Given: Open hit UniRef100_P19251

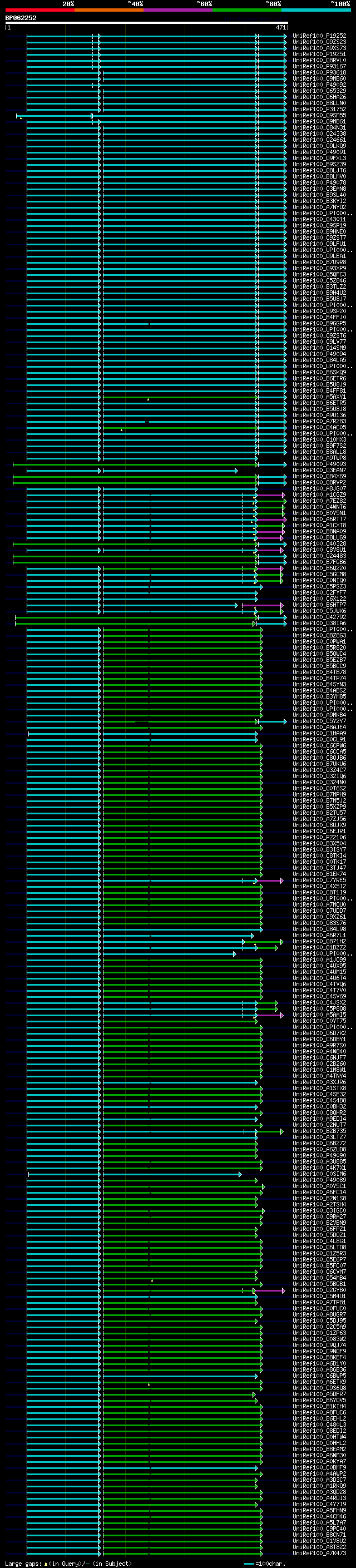Looking at the screenshot, I should click(319, 54).
